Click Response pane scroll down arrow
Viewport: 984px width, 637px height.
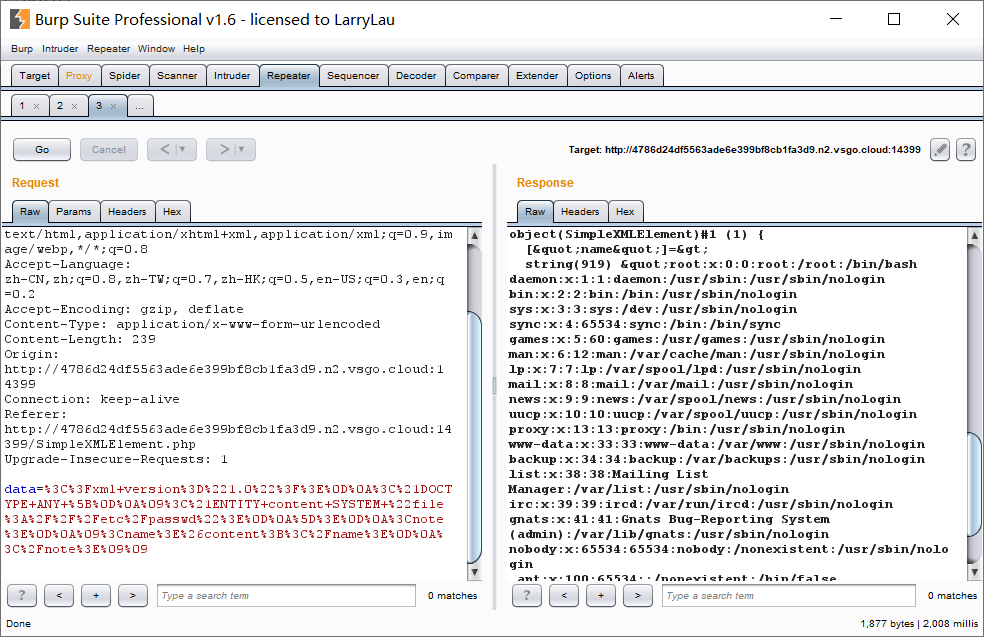coord(975,572)
